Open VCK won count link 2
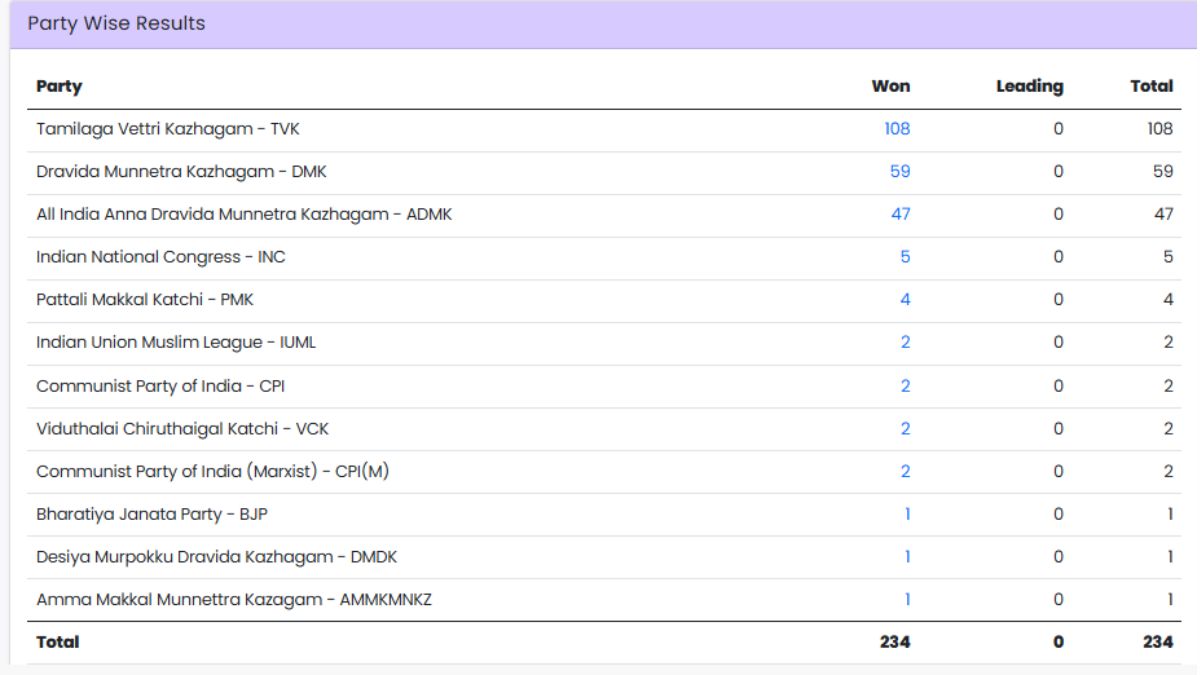 click(x=905, y=428)
